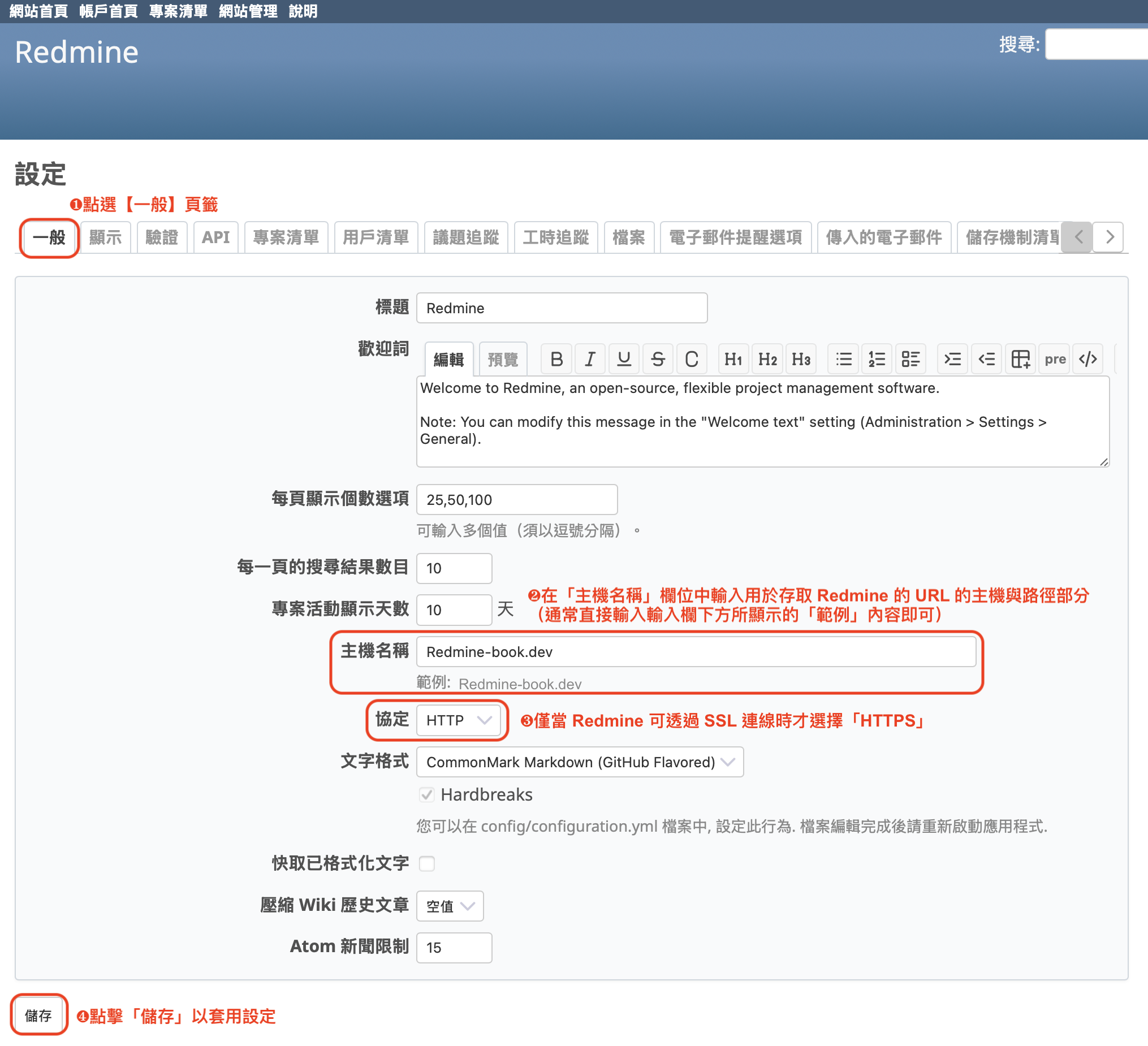Open the 電子郵件提醒選項 tab
The width and height of the screenshot is (1148, 1046).
(736, 237)
